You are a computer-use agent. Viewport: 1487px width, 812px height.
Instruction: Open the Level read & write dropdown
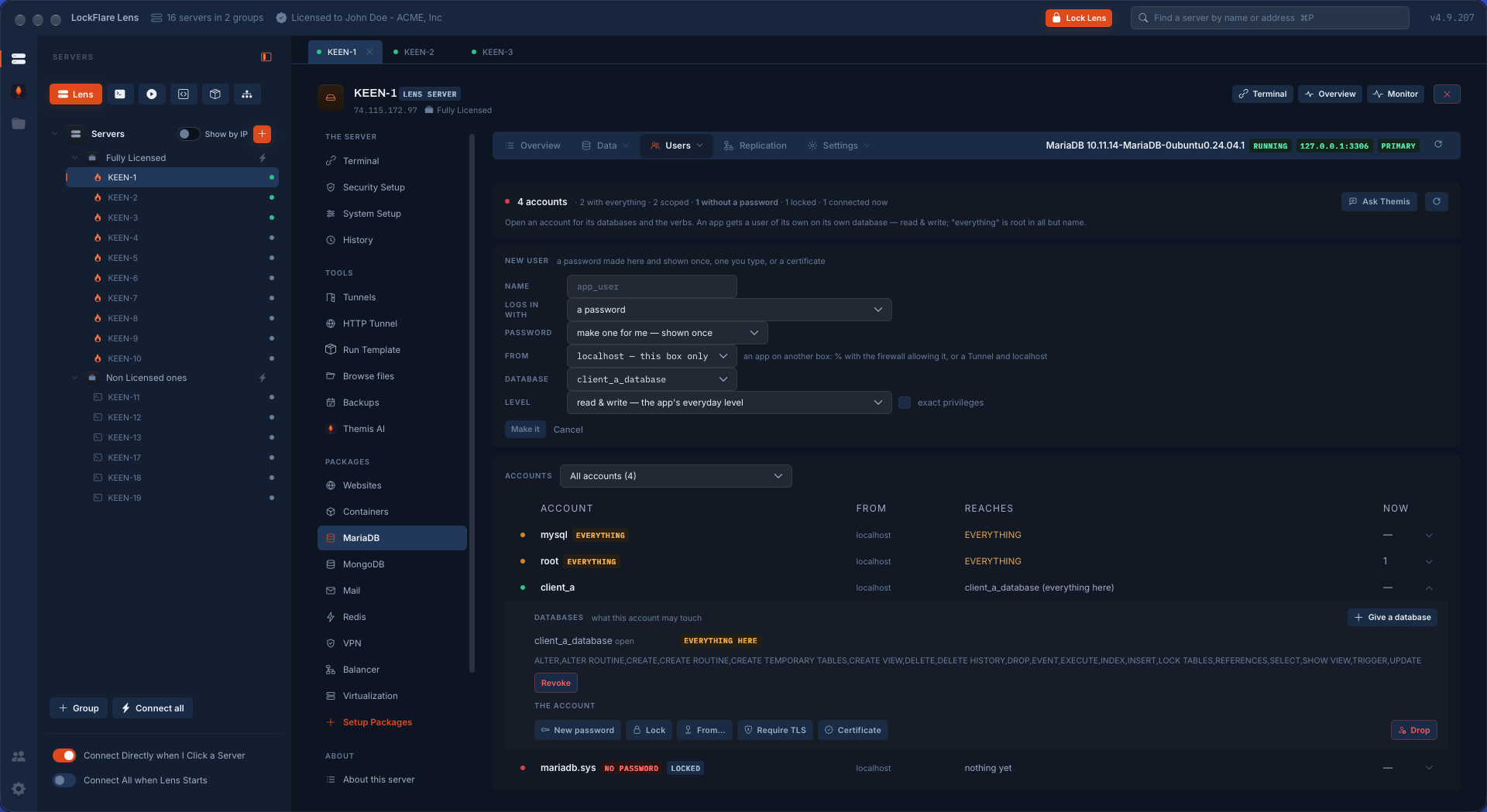[x=729, y=403]
